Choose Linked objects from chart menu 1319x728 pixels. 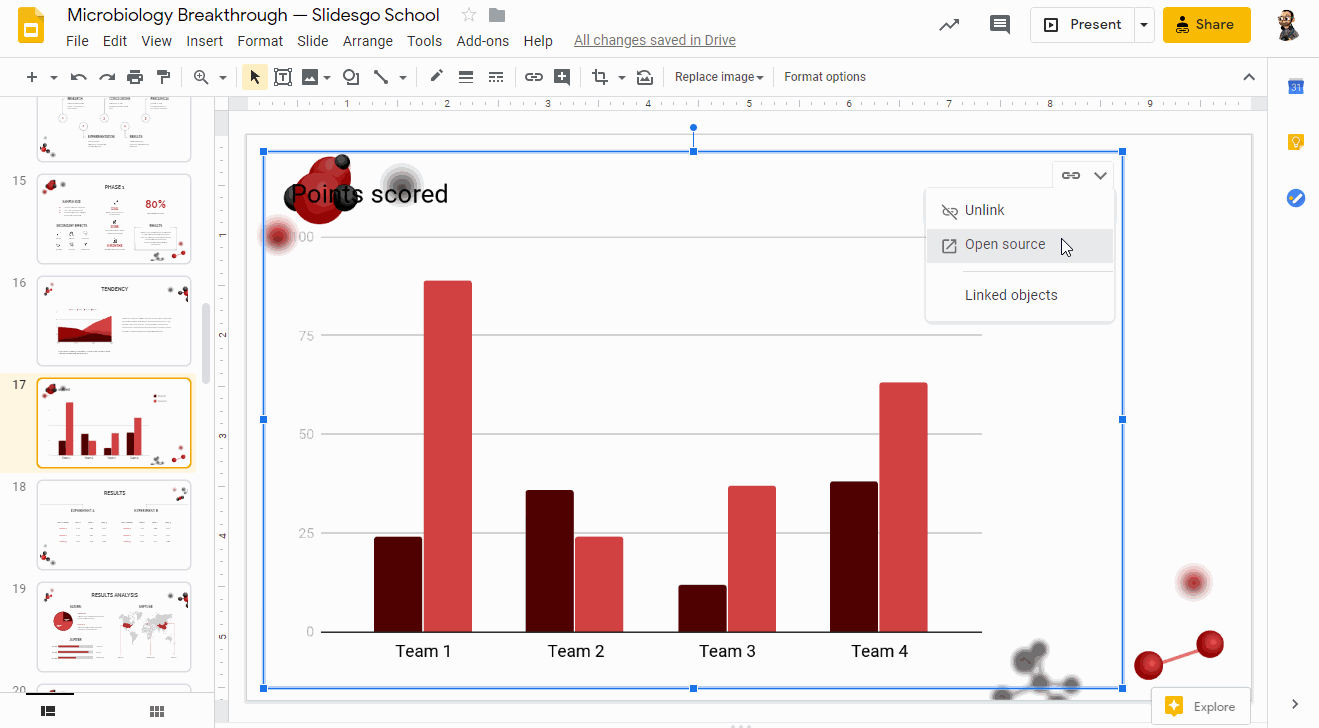(1020, 296)
